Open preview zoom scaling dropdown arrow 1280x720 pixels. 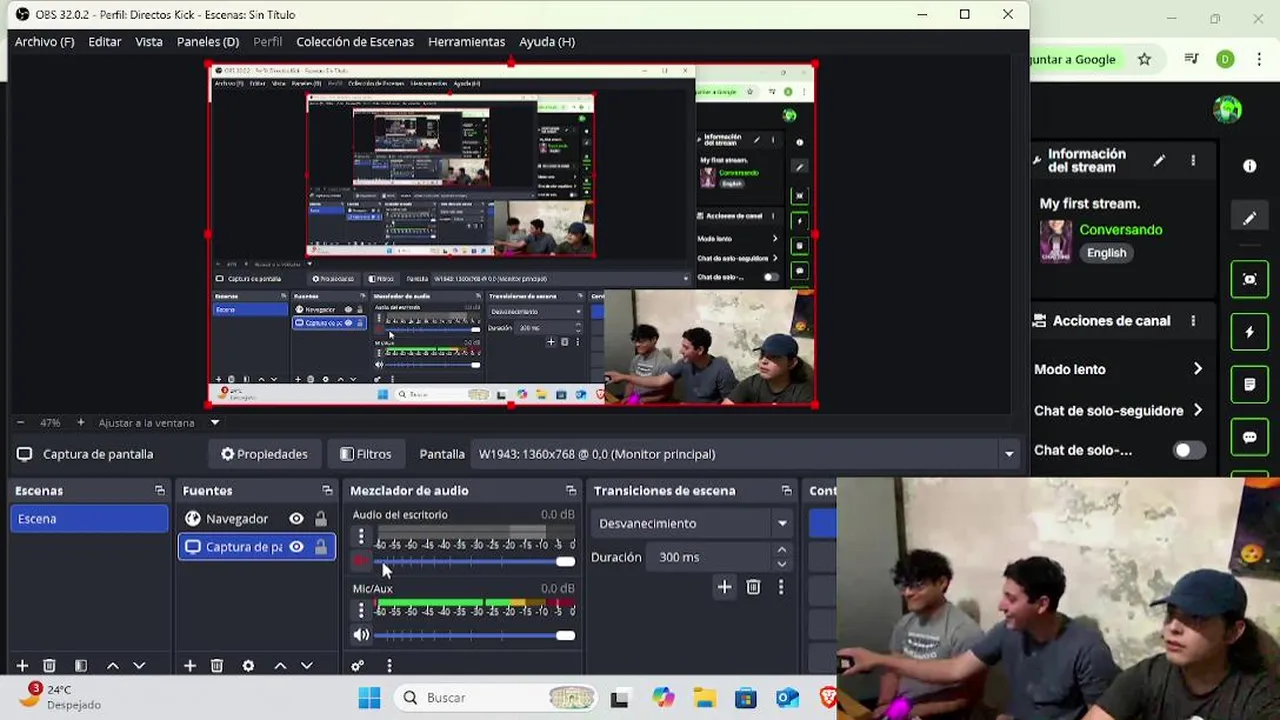(214, 423)
